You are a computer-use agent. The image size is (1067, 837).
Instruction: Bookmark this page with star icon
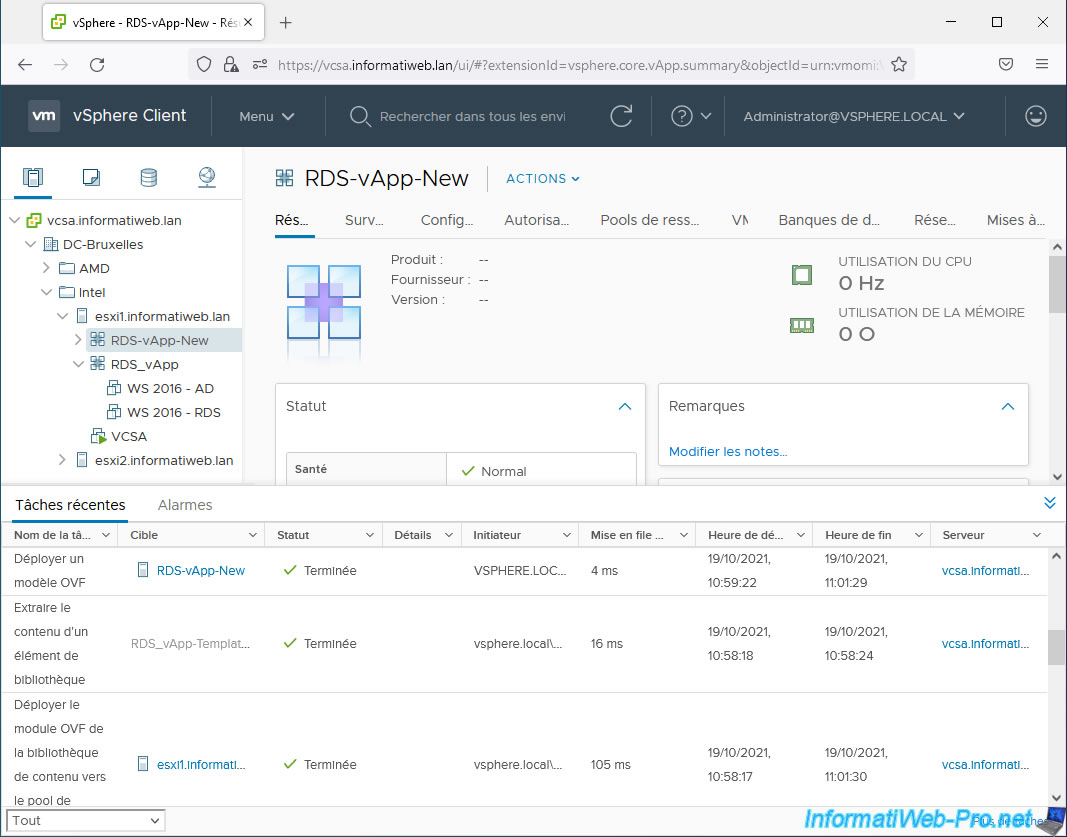(898, 64)
